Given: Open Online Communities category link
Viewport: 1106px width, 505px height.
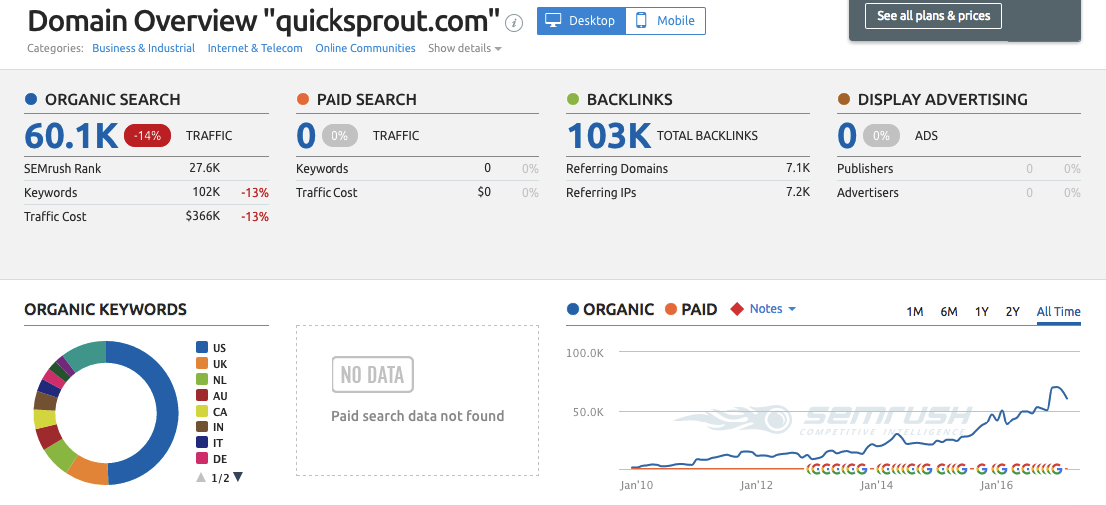Looking at the screenshot, I should click(365, 48).
